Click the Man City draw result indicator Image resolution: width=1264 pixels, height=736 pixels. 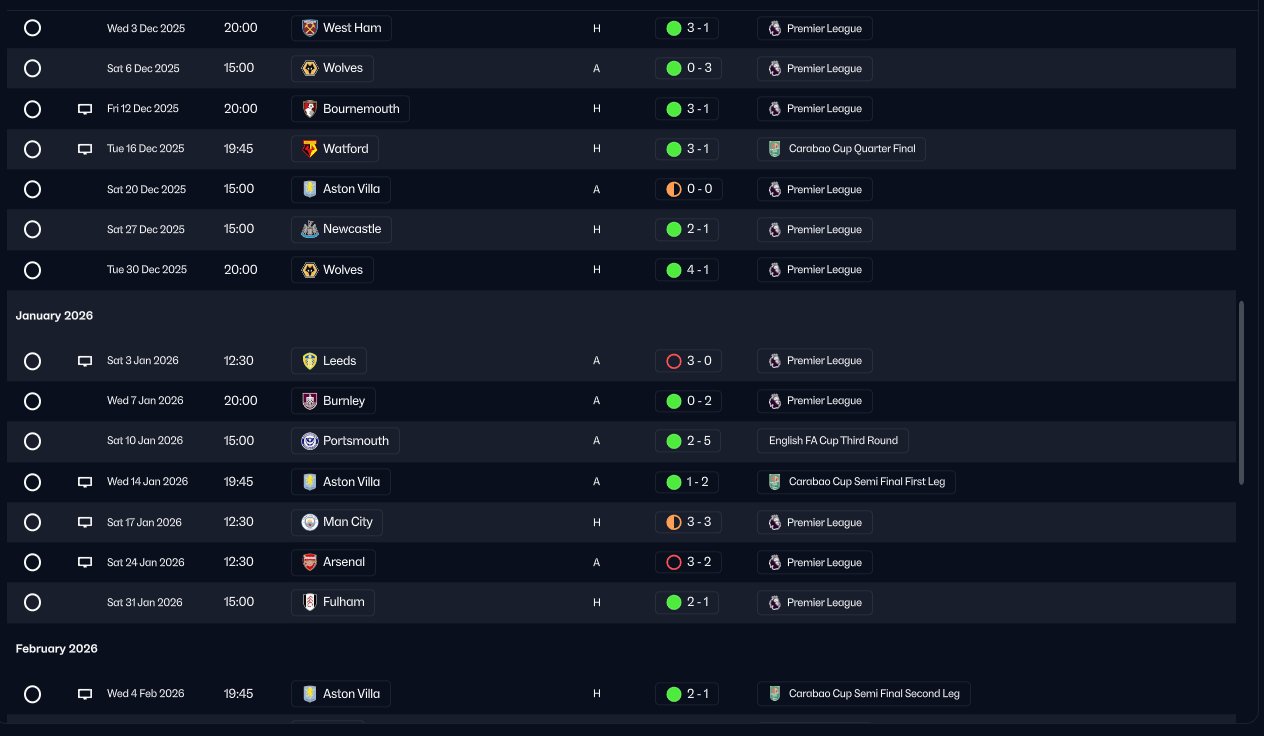[x=674, y=522]
